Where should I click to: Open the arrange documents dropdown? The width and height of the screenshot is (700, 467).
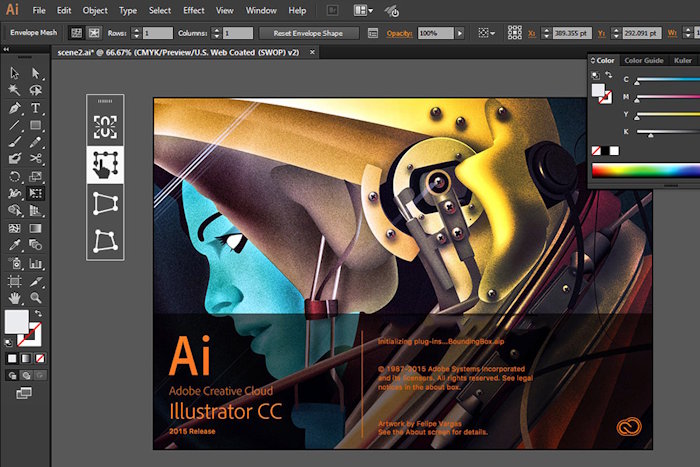tap(363, 10)
